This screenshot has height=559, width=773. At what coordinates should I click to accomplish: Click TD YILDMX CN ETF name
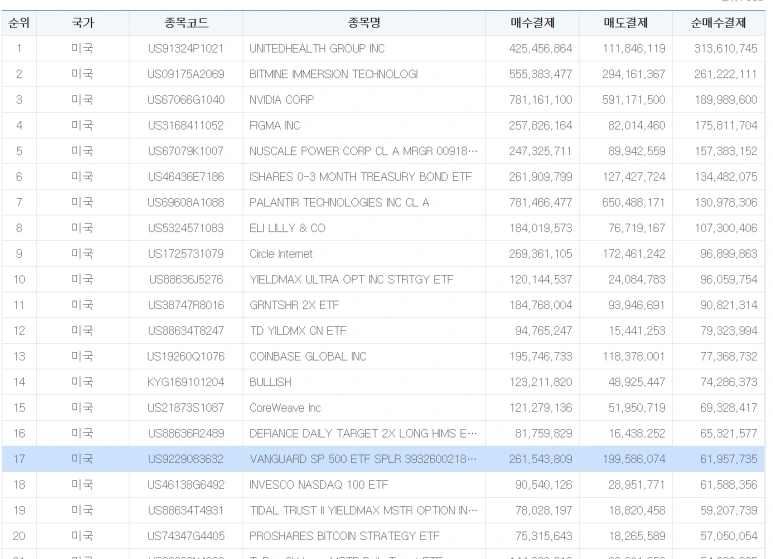[x=298, y=331]
